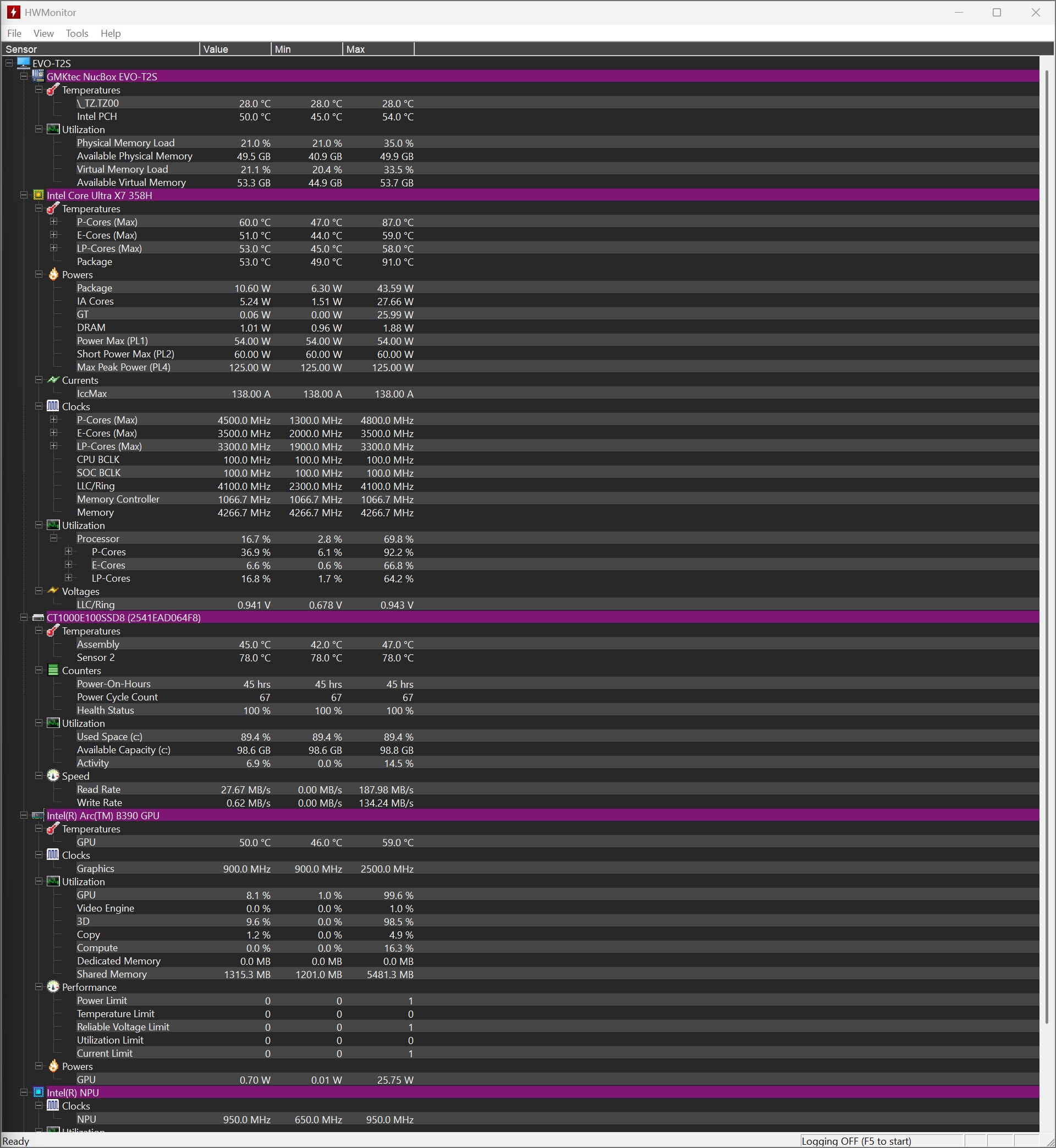Expand E-Cores (Max) clocks row
The height and width of the screenshot is (1148, 1056).
(54, 432)
